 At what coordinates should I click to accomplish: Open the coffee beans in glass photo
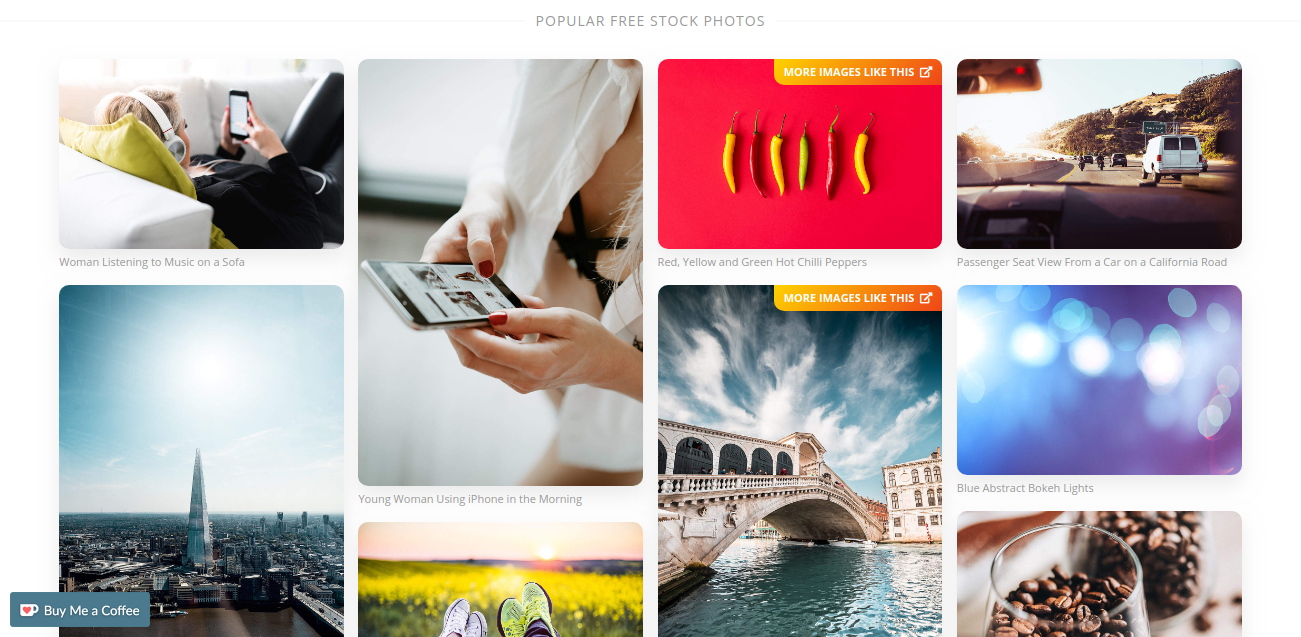tap(1099, 574)
